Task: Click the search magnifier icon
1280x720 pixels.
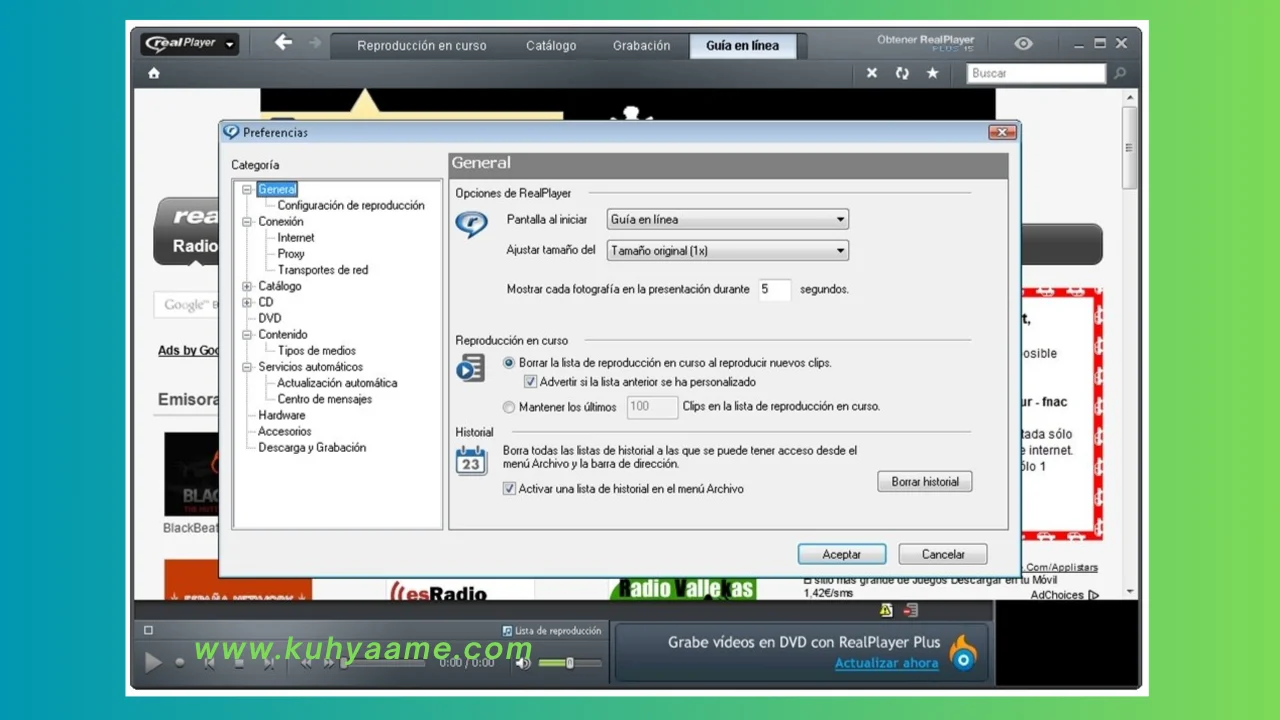Action: coord(1120,73)
